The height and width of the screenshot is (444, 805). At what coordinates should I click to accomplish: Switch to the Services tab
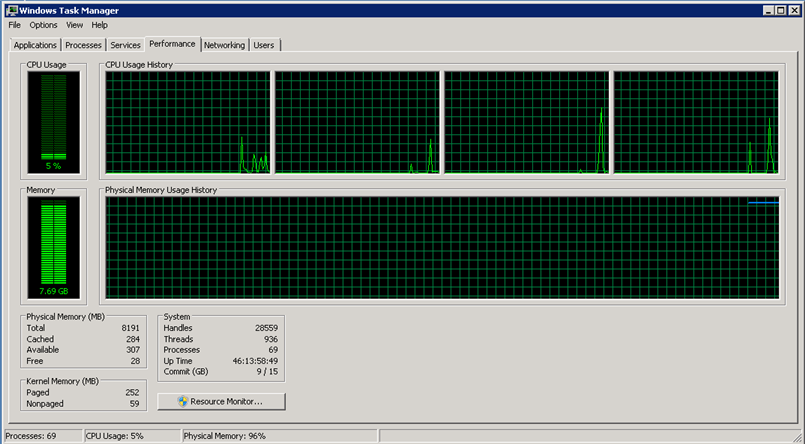point(125,45)
